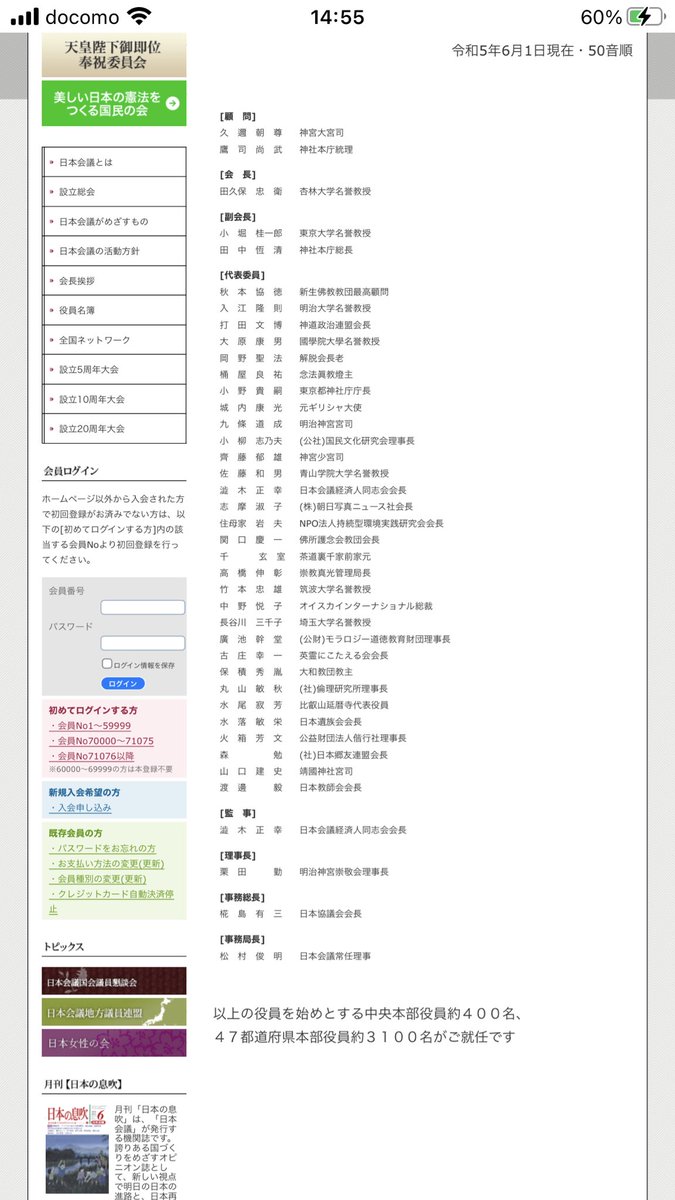Focus the パスワード input field

[x=143, y=643]
